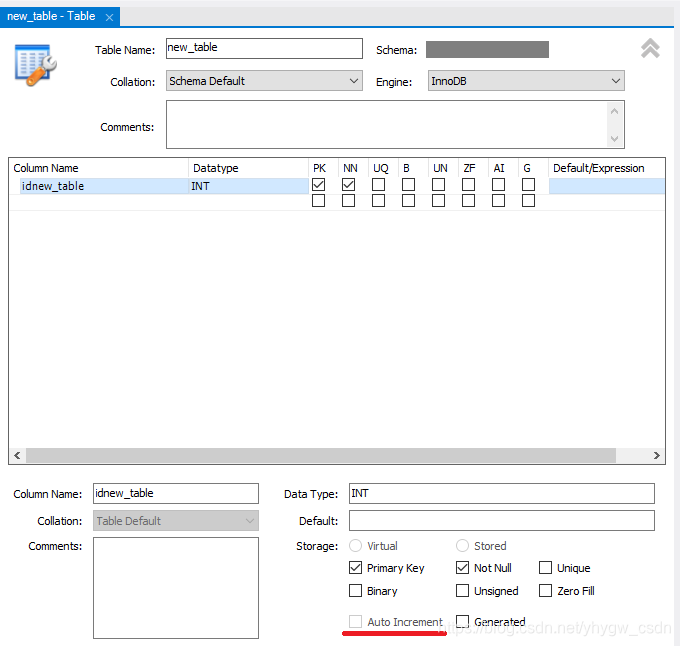Screen dimensions: 680x646
Task: Check AI for idnew_table row
Action: 498,185
